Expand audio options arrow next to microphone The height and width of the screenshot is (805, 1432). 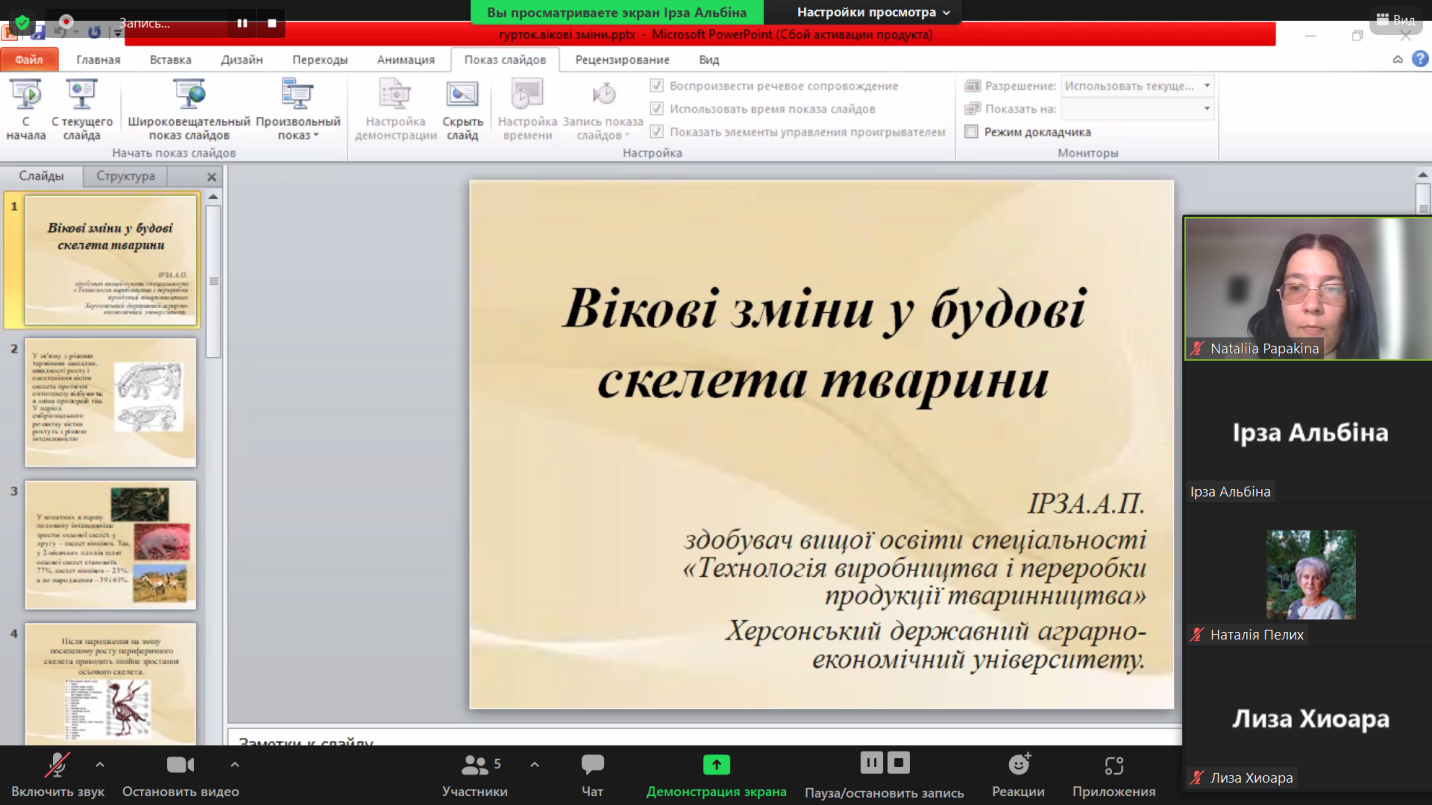click(99, 765)
